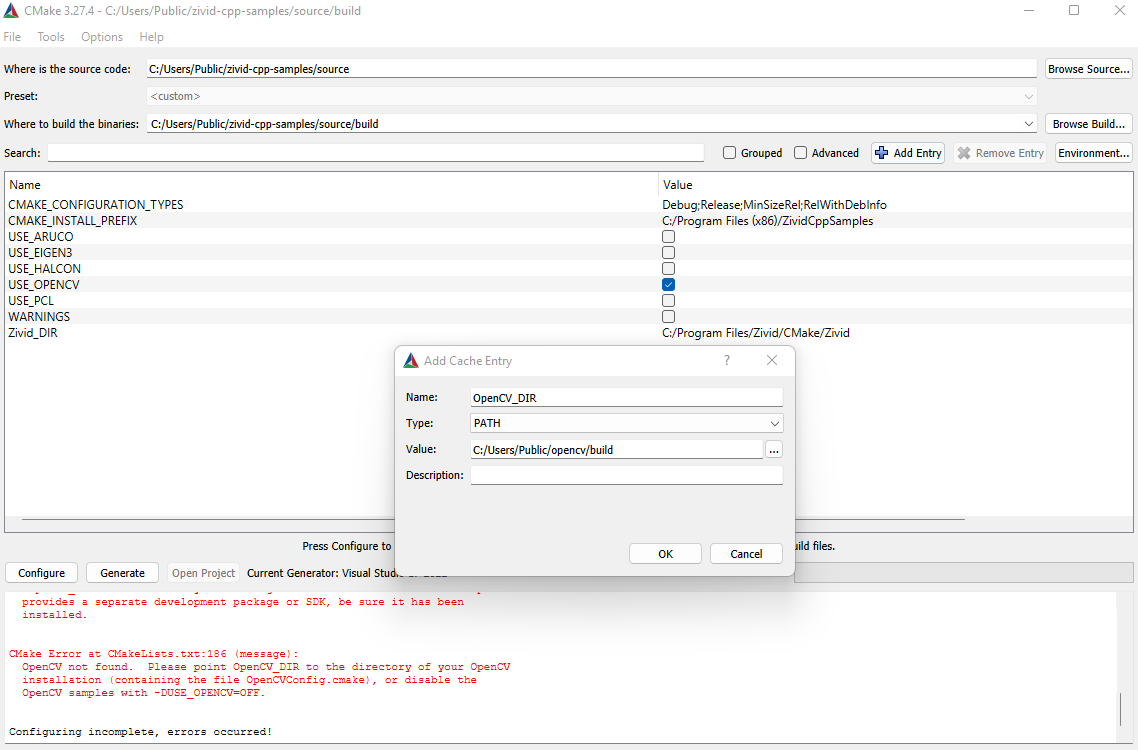Toggle the Advanced checkbox

pyautogui.click(x=801, y=152)
